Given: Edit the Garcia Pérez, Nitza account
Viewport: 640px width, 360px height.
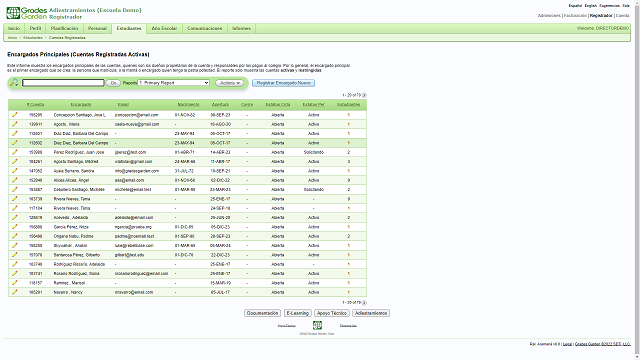Looking at the screenshot, I should click(15, 227).
